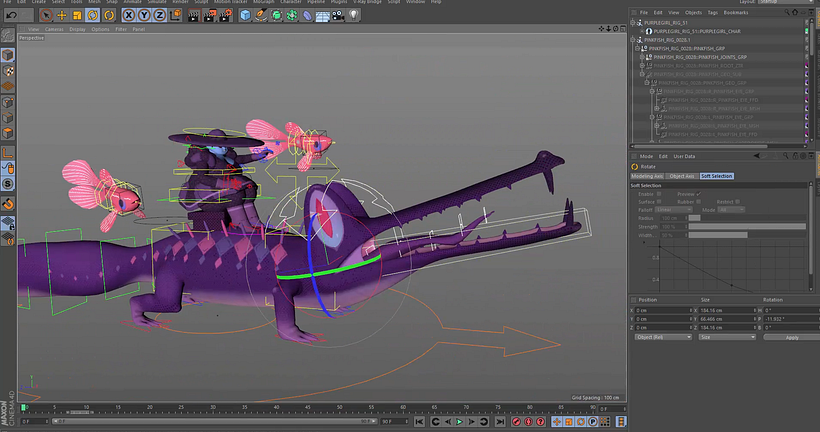Toggle the X axis lock button

[129, 16]
